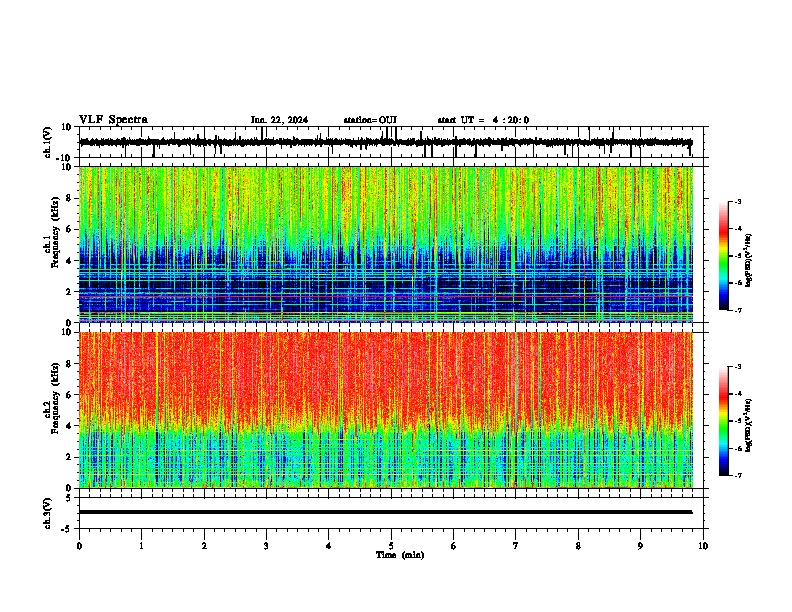
Task: Click the 'station=OUJ' header label
Action: click(x=370, y=120)
